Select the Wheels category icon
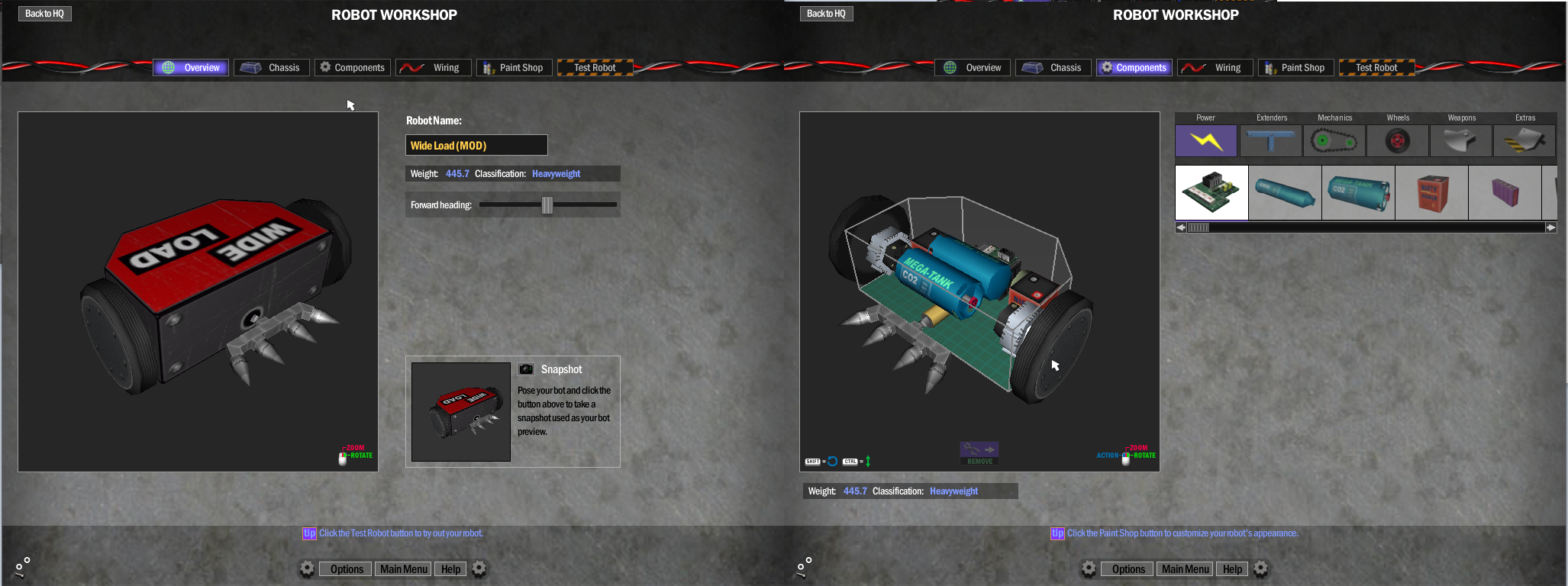1568x586 pixels. pyautogui.click(x=1397, y=141)
